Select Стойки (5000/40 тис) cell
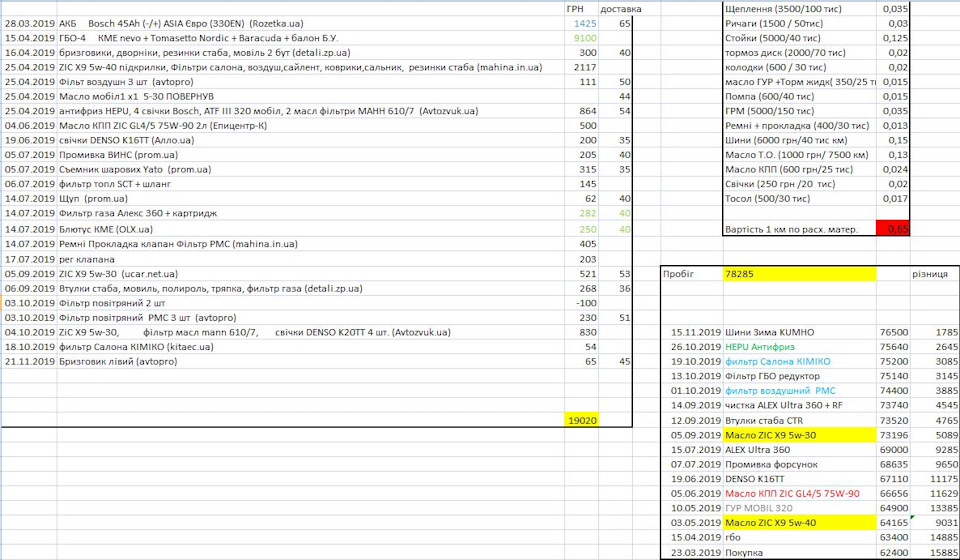The width and height of the screenshot is (960, 560). pos(800,38)
